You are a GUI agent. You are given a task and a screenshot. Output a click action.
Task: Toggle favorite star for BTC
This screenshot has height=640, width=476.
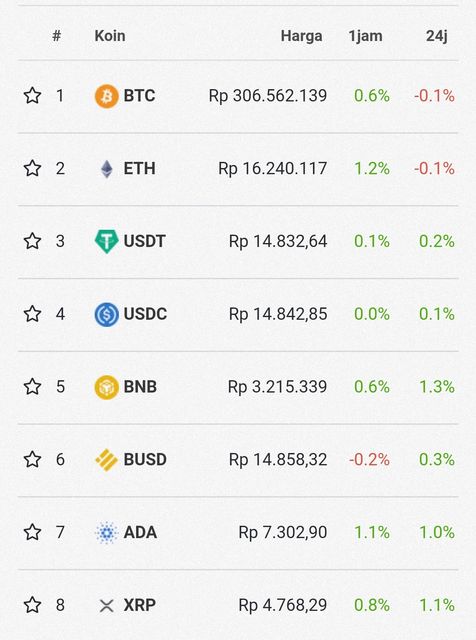pos(32,96)
